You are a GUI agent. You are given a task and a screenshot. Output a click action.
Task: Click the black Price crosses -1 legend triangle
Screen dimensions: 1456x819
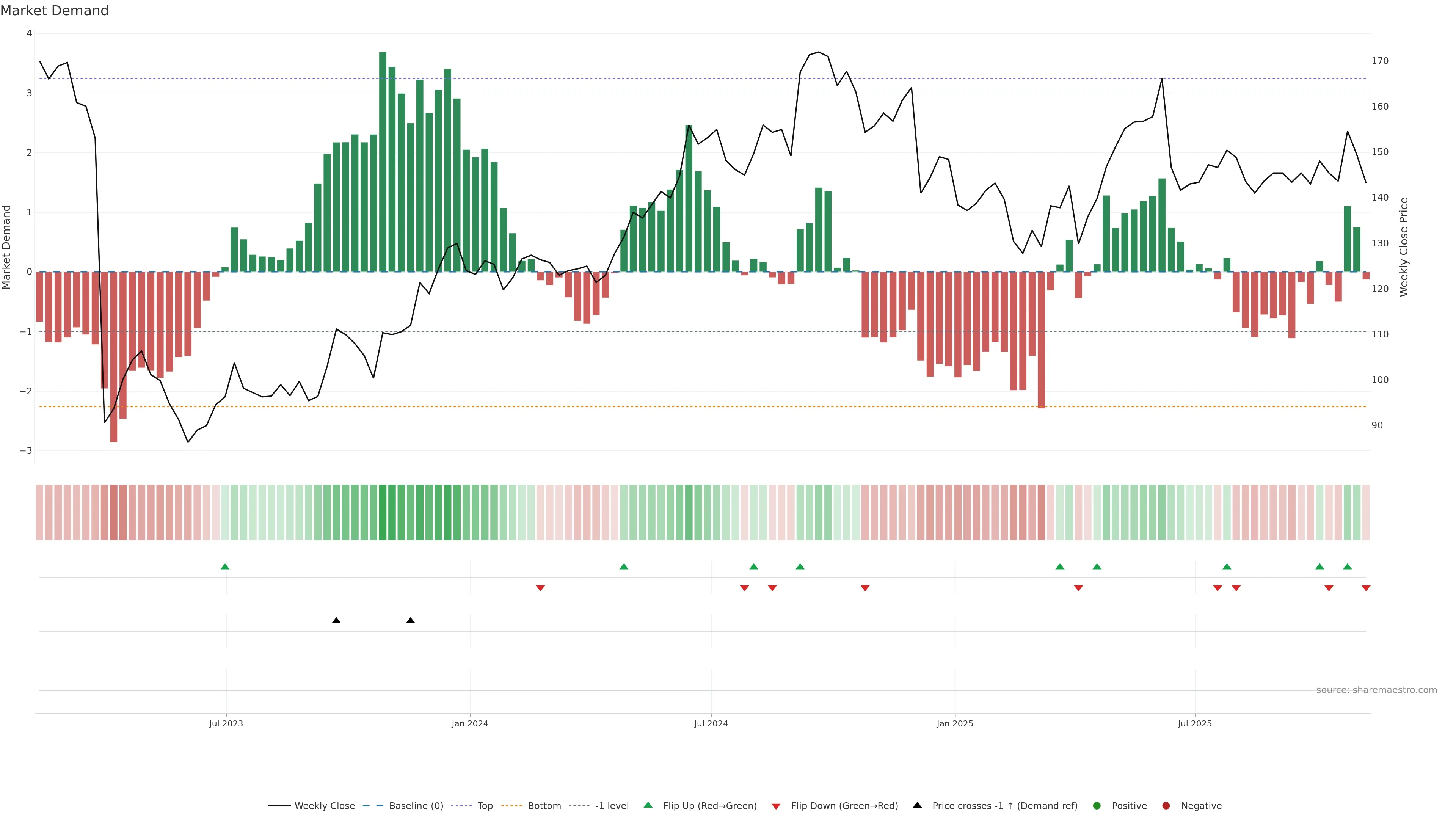point(917,805)
